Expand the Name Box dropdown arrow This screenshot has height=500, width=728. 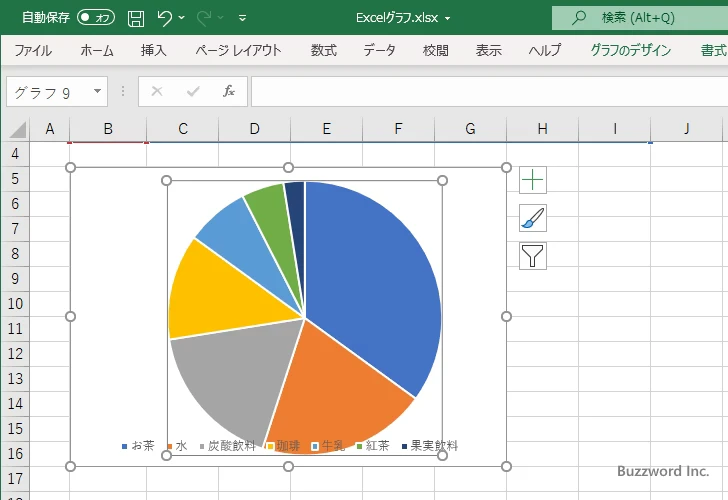tap(98, 91)
